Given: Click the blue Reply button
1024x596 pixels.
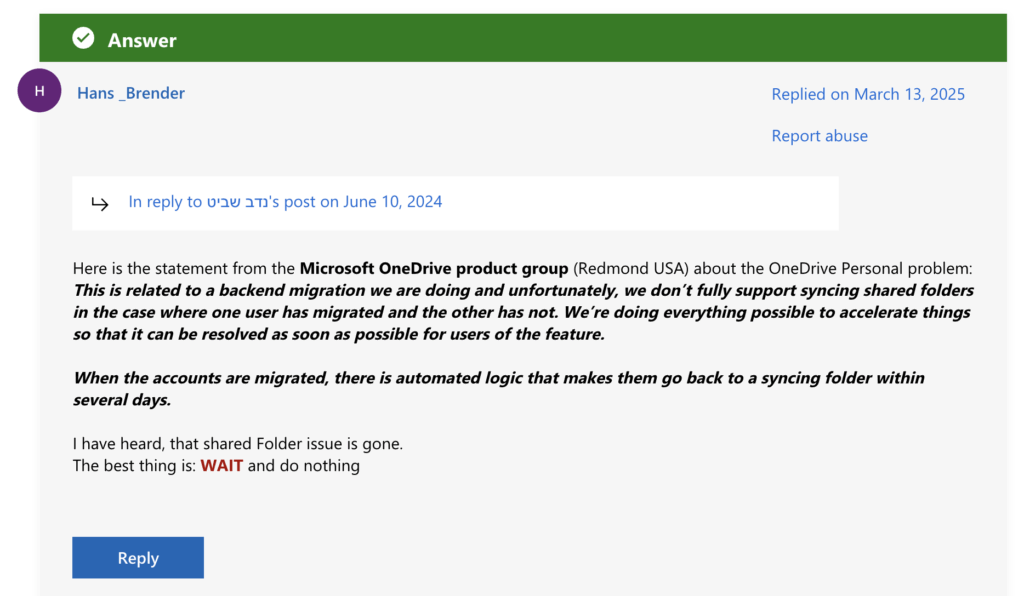Looking at the screenshot, I should 138,557.
